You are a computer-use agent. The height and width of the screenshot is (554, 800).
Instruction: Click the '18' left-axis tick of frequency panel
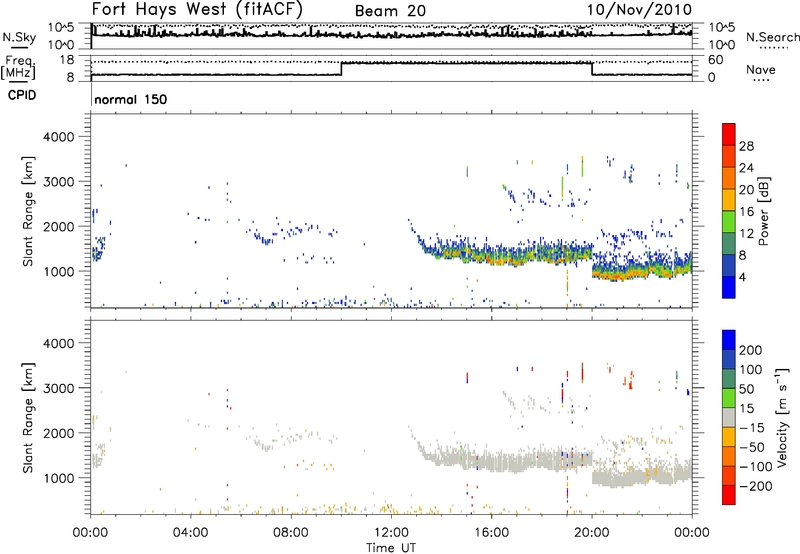coord(67,60)
